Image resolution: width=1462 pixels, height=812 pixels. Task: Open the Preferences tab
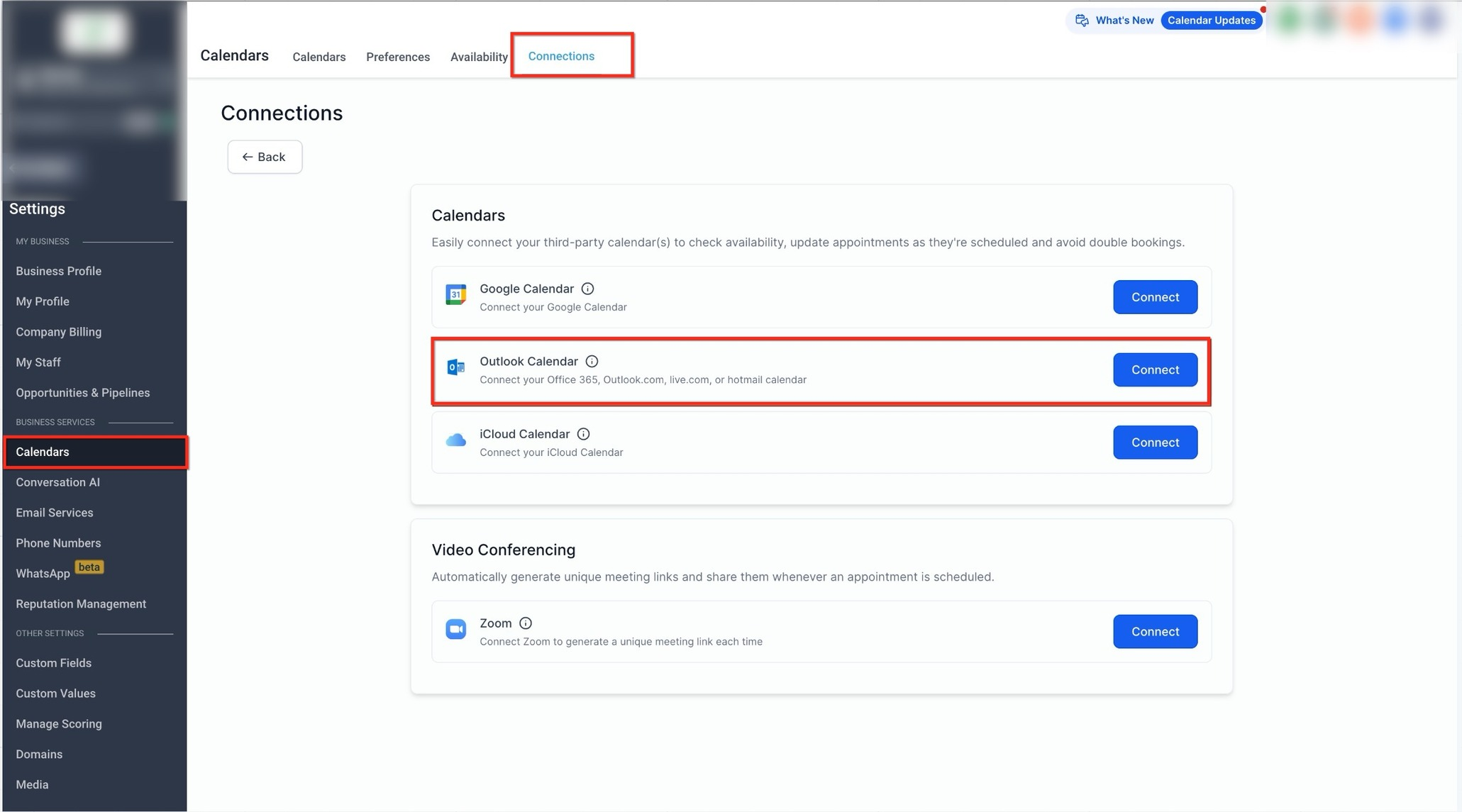[x=397, y=57]
